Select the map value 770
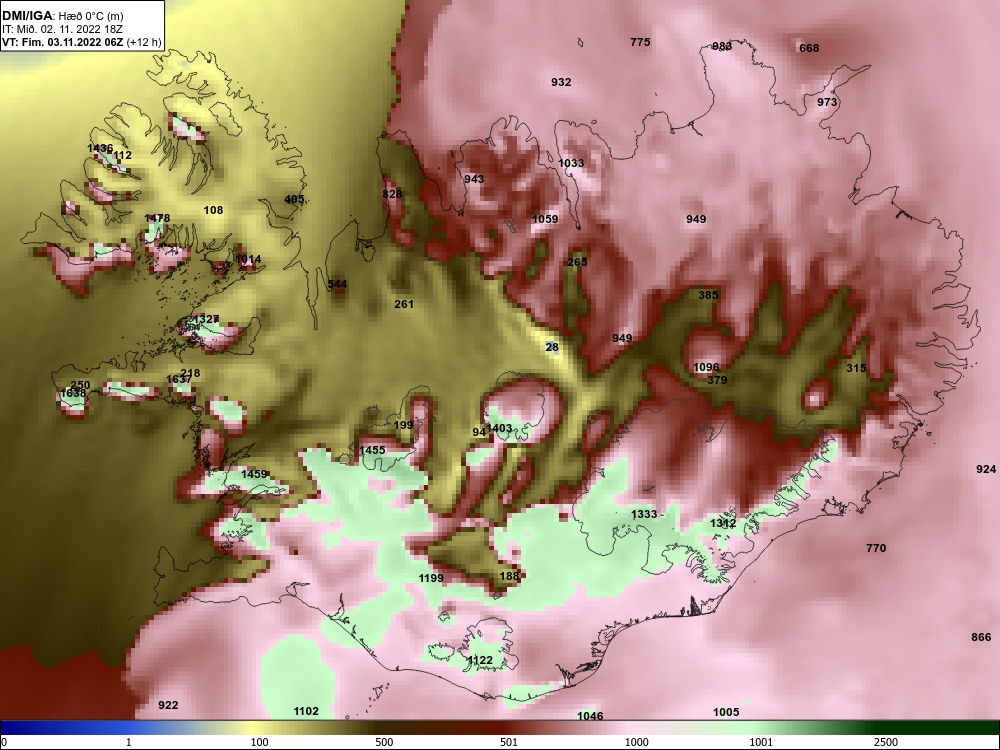Screen dimensions: 1000x750 (x=876, y=548)
